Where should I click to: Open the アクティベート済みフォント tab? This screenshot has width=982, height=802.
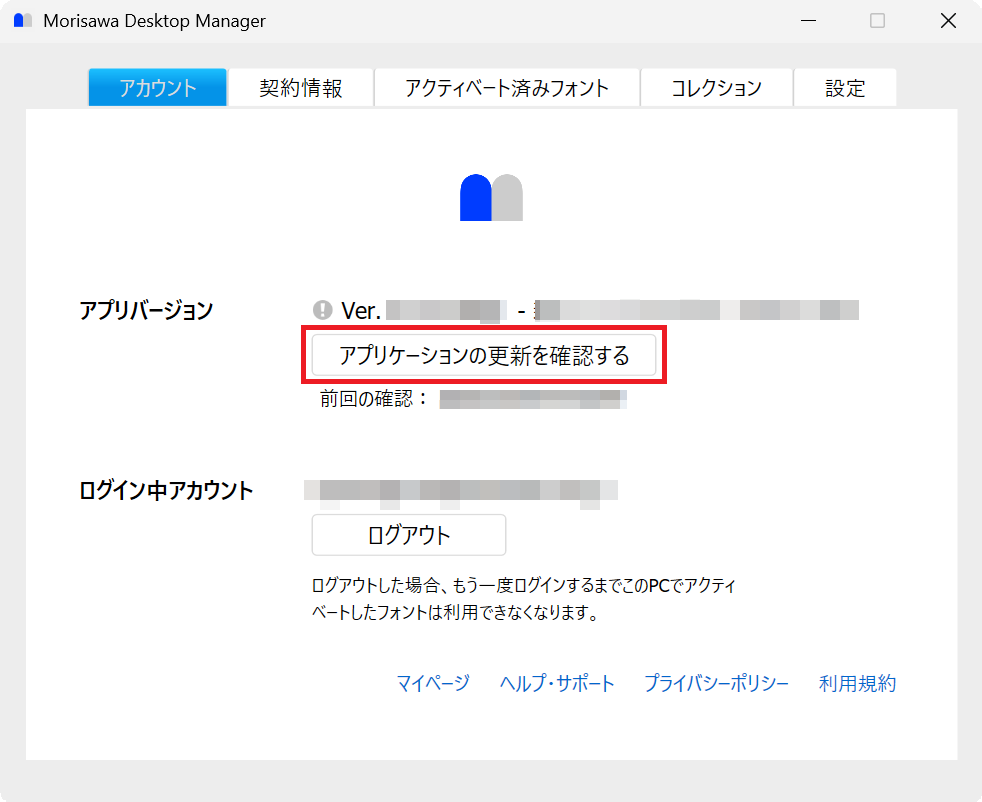click(507, 88)
